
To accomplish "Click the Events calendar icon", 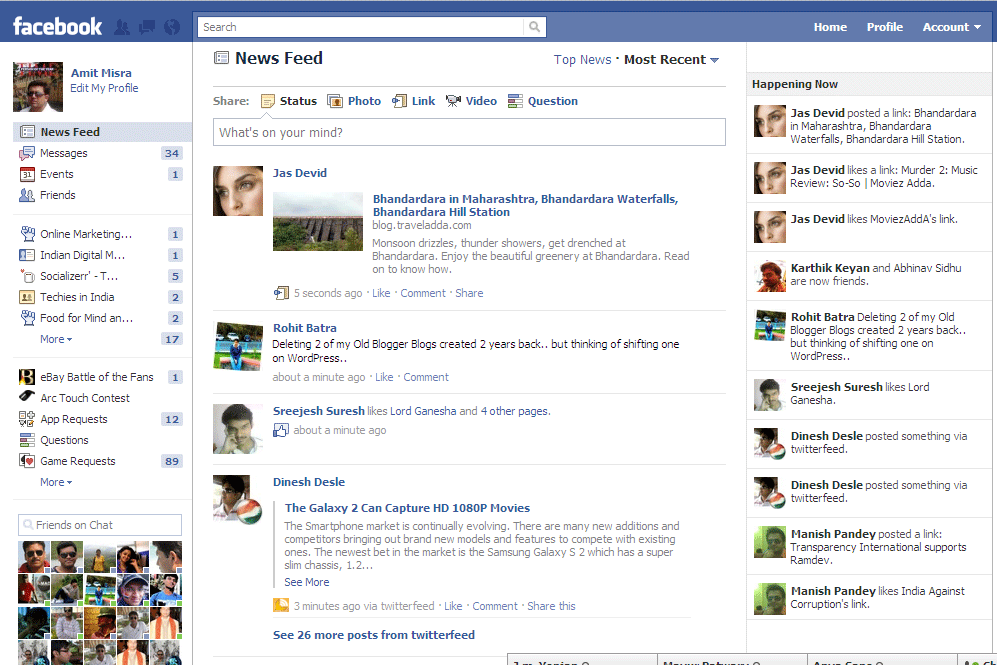I will [27, 174].
